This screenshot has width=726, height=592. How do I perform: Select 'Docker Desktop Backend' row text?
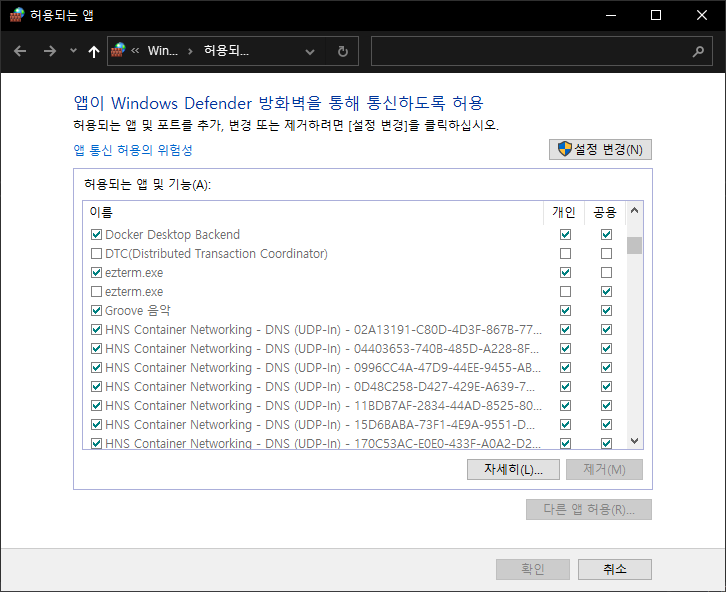(x=172, y=235)
